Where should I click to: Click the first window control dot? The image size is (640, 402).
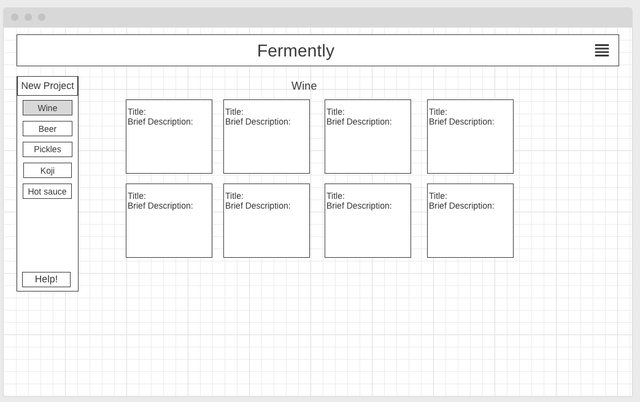15,17
